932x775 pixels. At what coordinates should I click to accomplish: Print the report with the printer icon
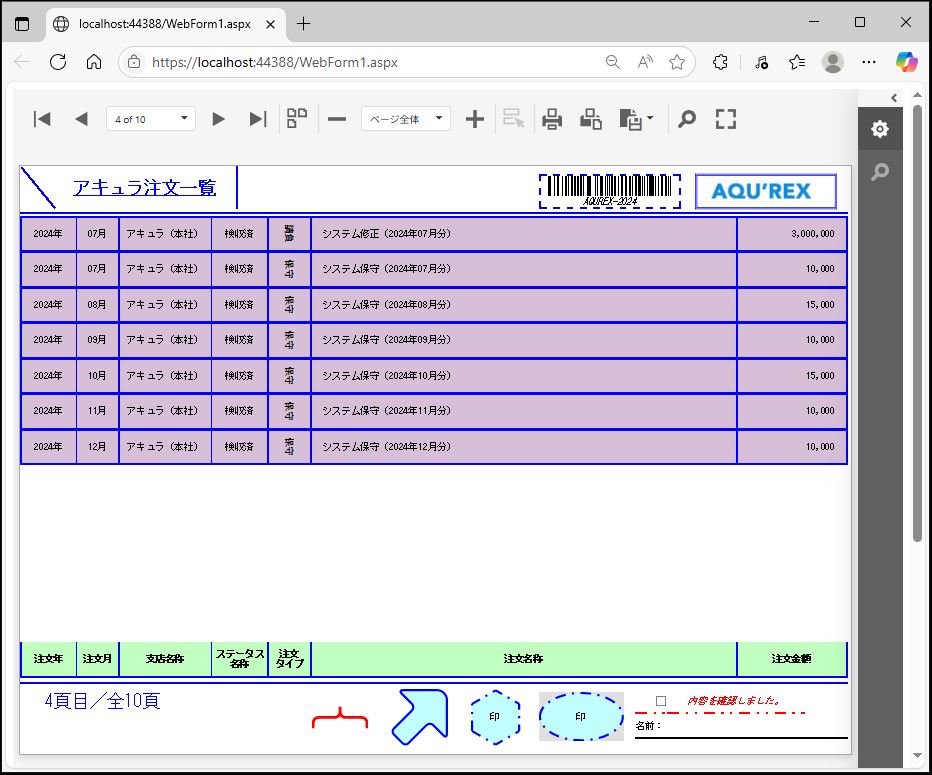click(552, 119)
